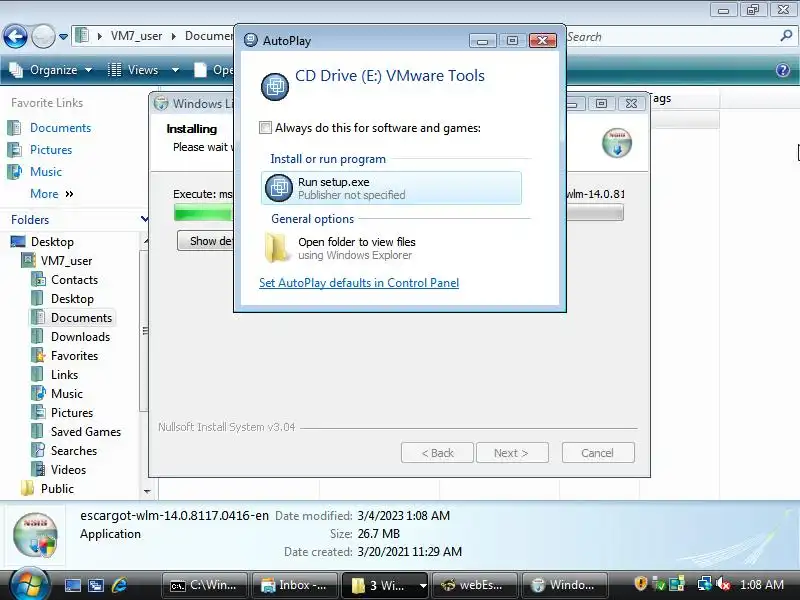Open the Views menu
This screenshot has width=800, height=600.
click(135, 70)
